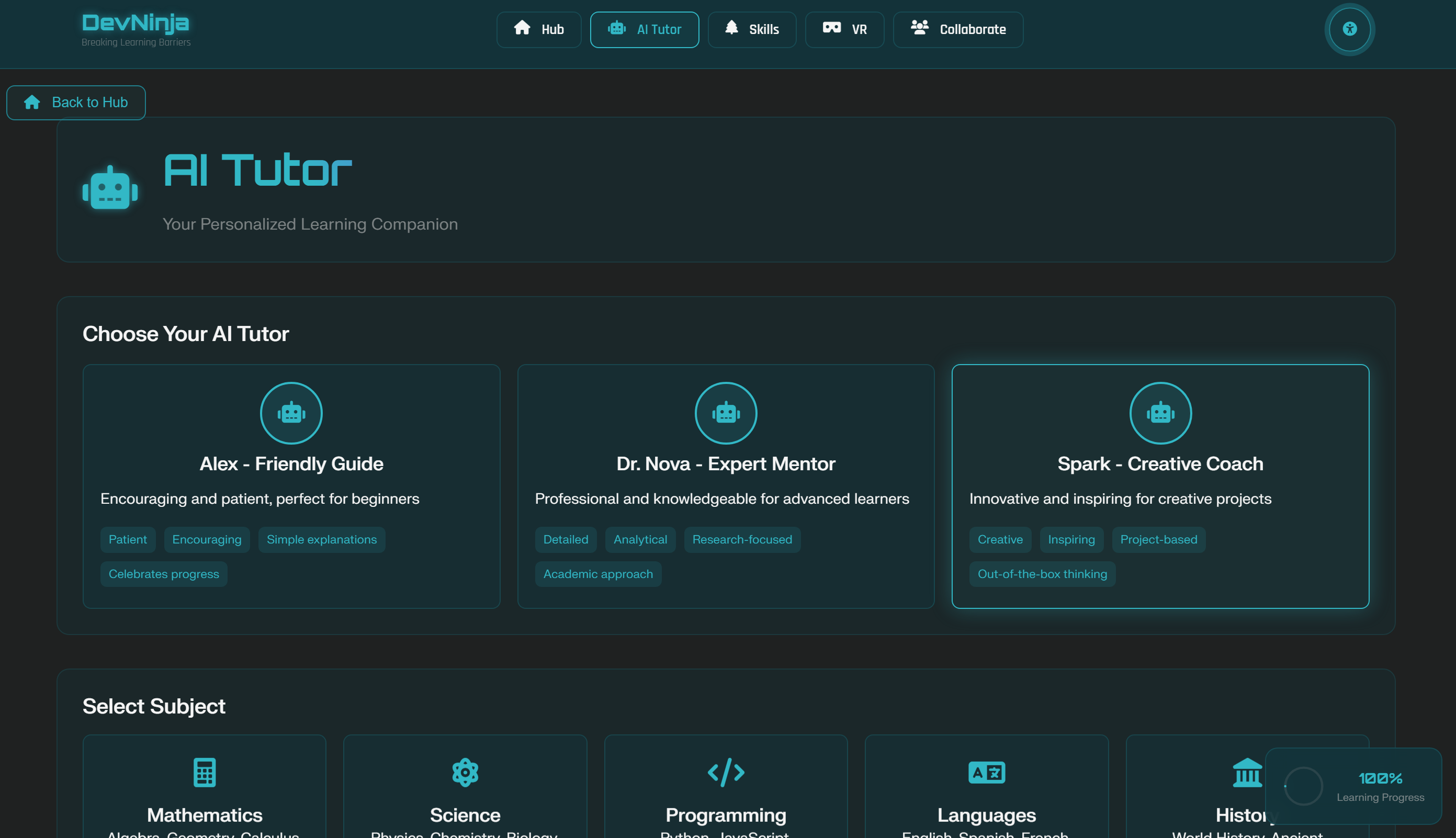Click Alex tutor robot avatar icon

pyautogui.click(x=291, y=413)
